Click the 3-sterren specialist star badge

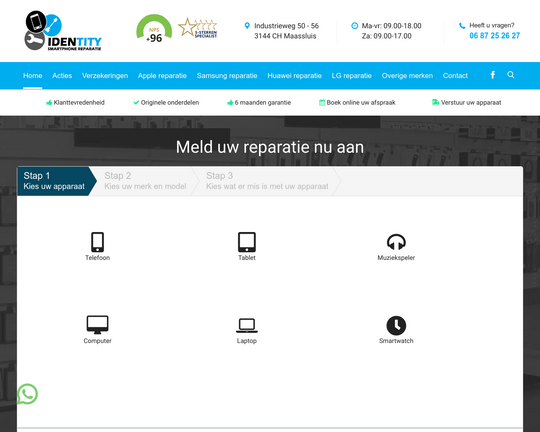[x=198, y=28]
